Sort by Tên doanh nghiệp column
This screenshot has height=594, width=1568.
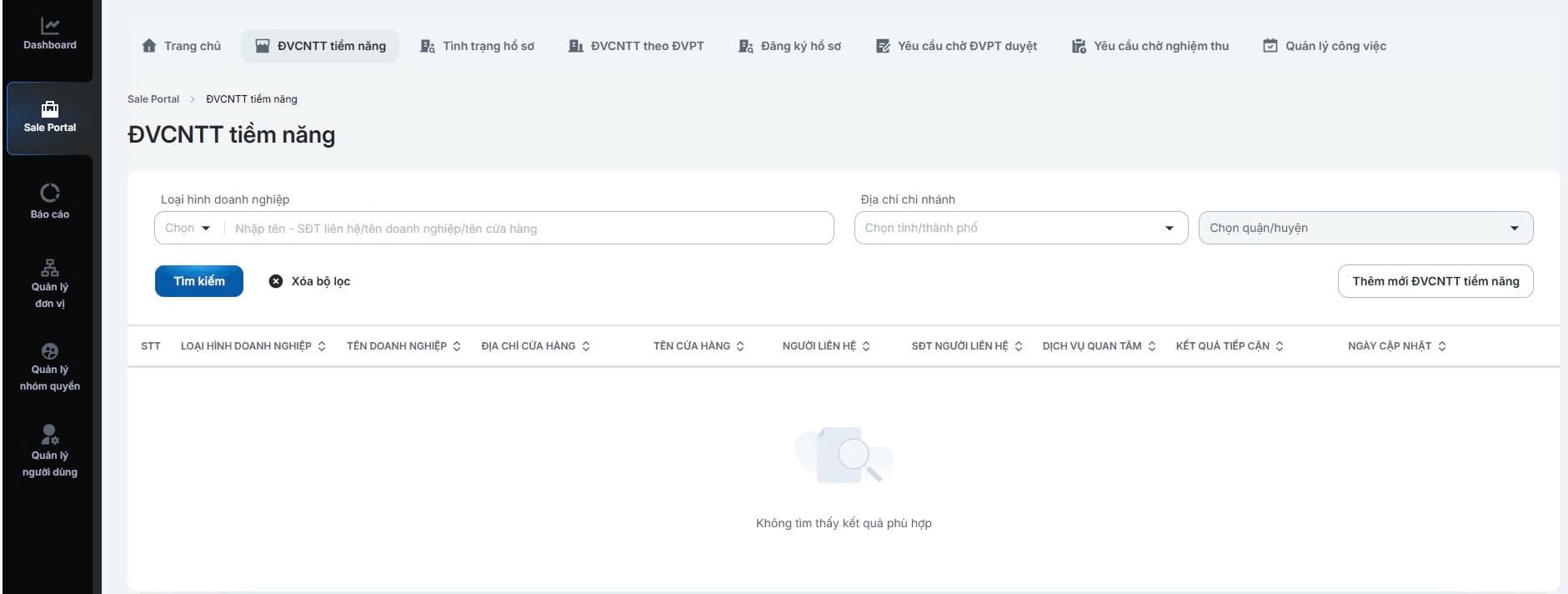click(x=457, y=346)
